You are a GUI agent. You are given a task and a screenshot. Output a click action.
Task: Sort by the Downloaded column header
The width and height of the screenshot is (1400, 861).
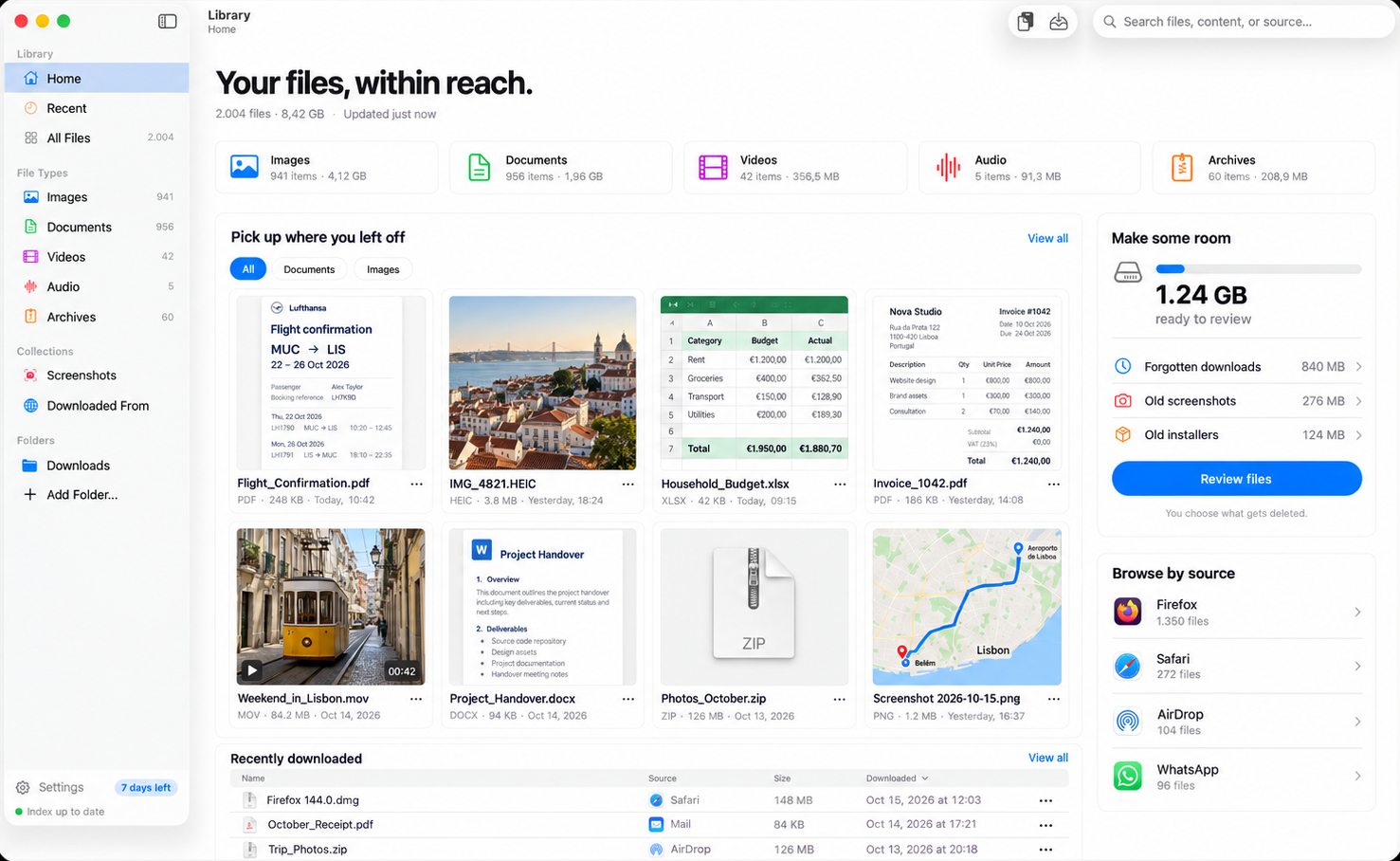click(897, 779)
